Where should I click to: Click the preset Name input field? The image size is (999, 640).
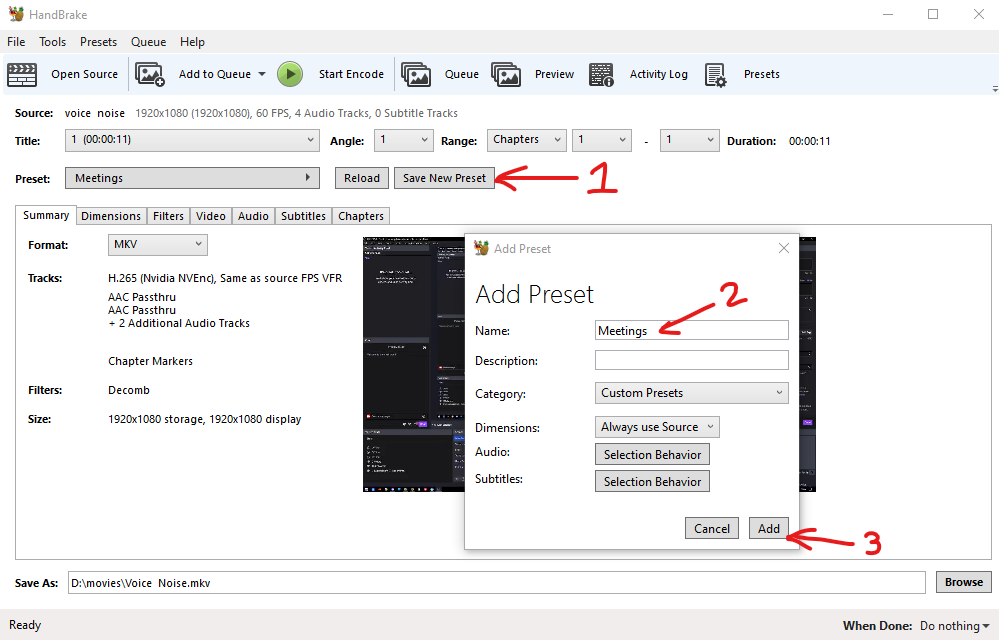point(691,330)
